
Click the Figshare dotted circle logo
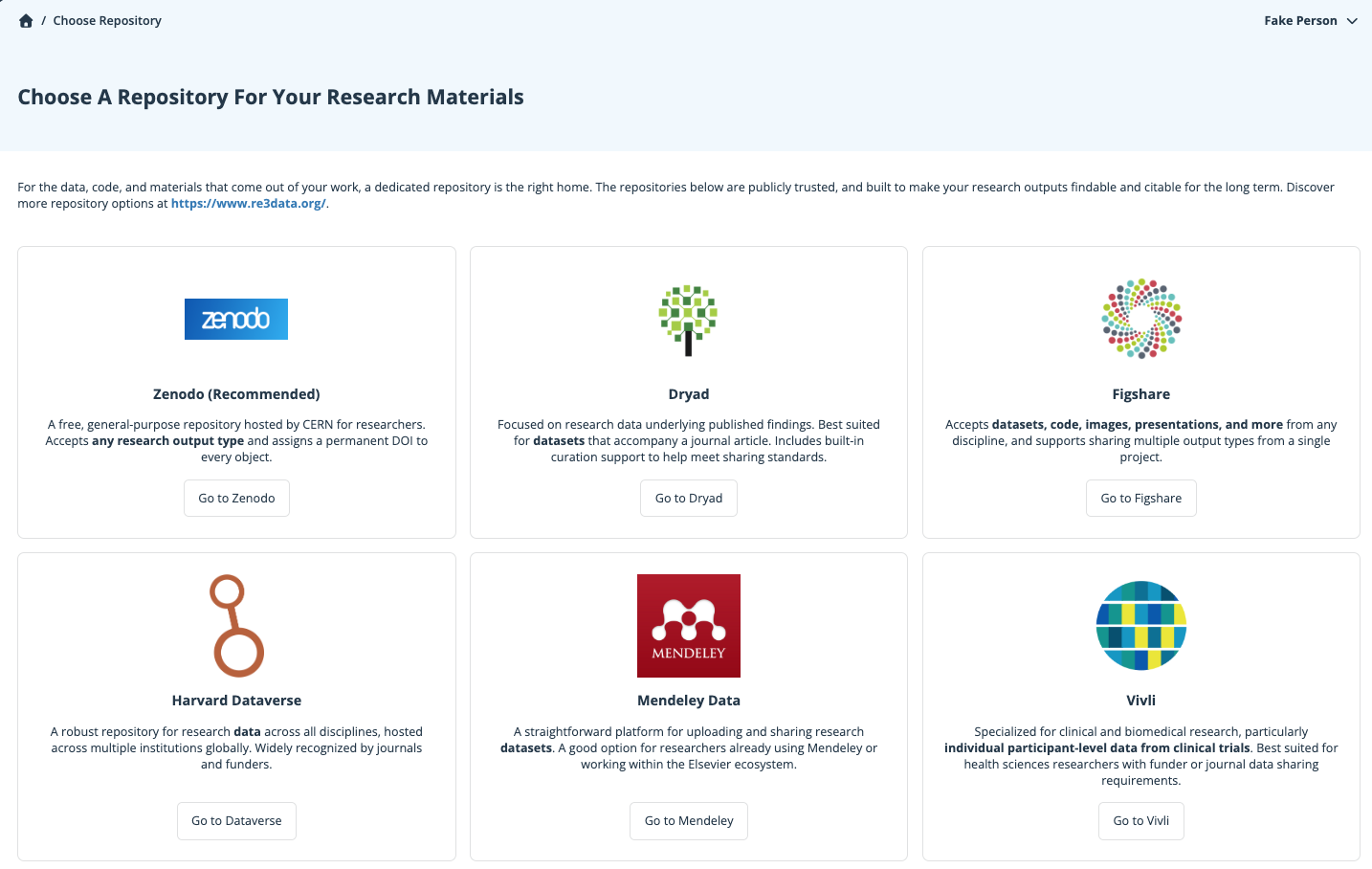coord(1141,319)
